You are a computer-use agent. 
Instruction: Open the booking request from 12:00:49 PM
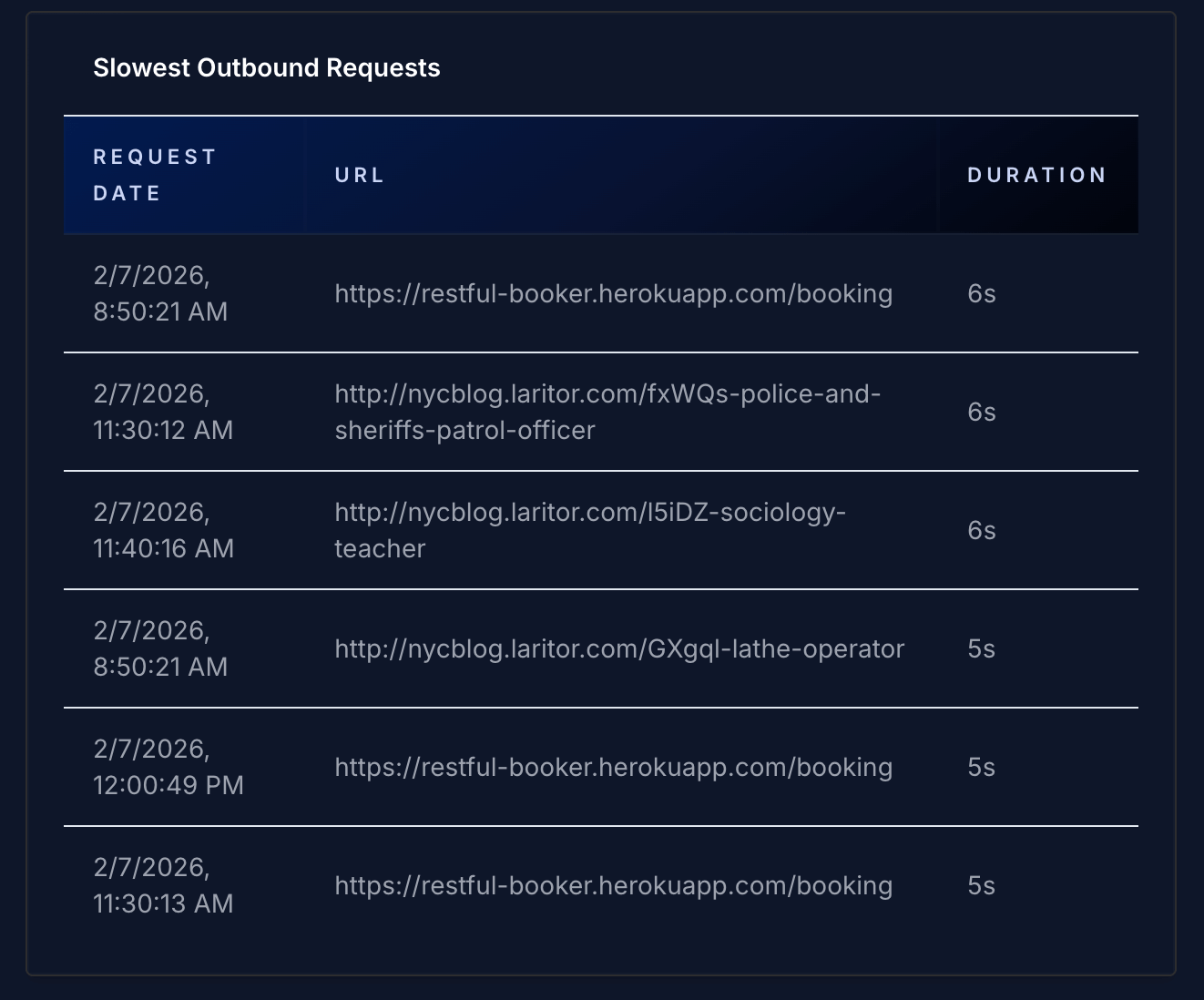point(614,767)
